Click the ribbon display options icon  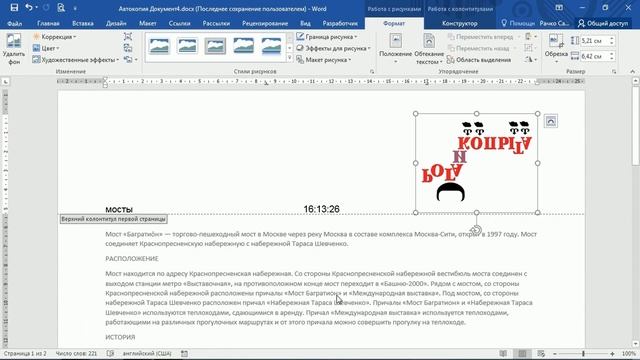coord(559,8)
